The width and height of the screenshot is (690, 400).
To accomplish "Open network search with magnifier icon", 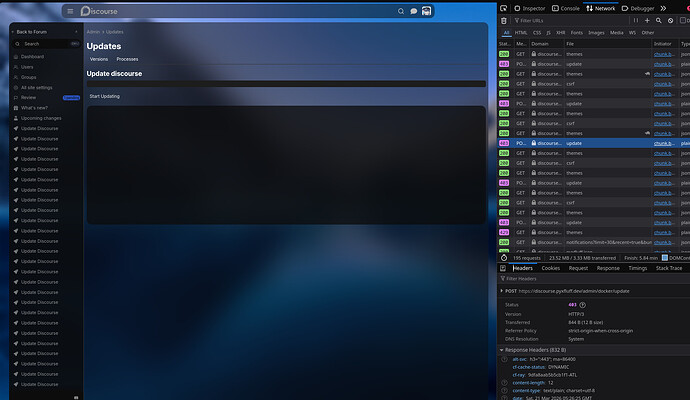I will pos(659,20).
